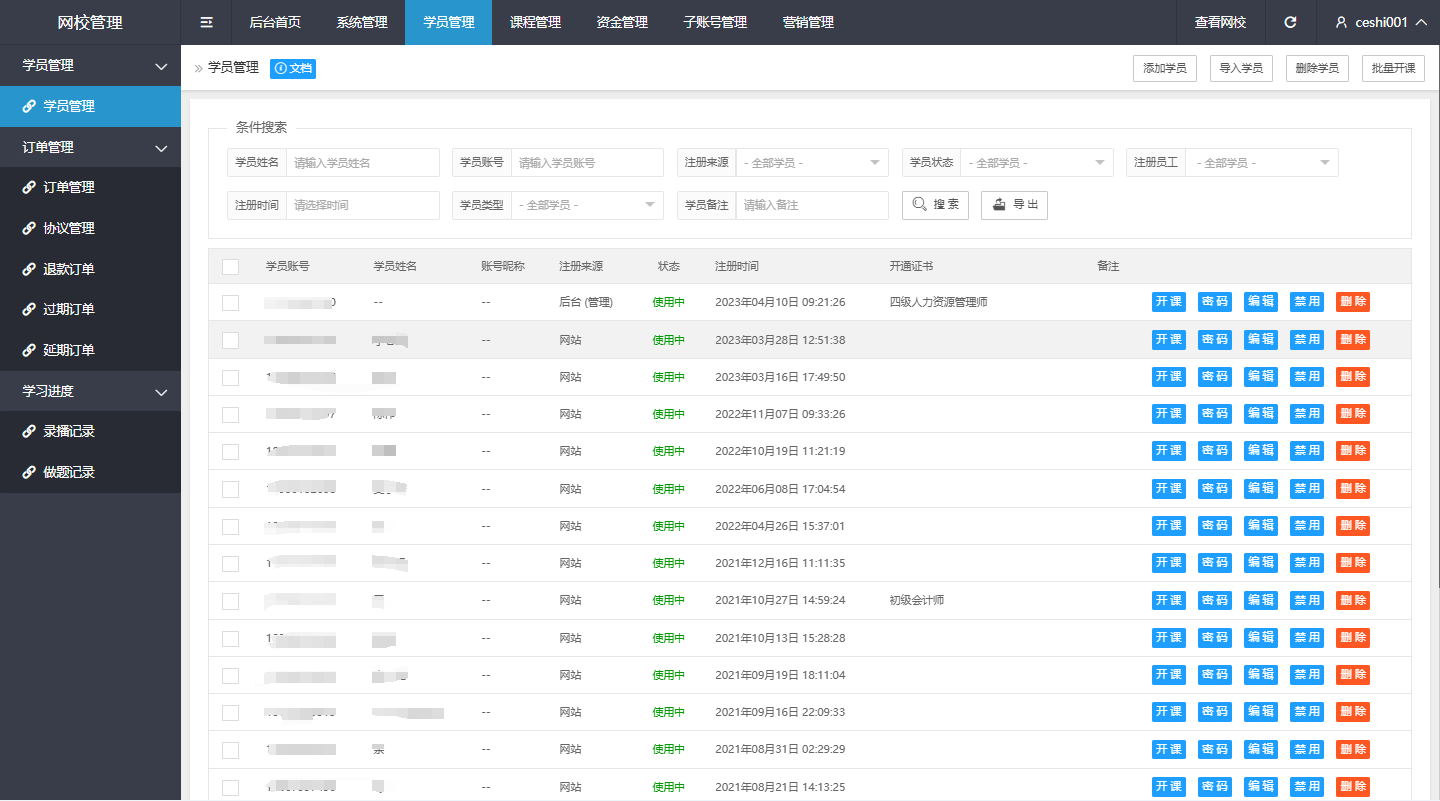The height and width of the screenshot is (801, 1440).
Task: Click the user avatar icon beside ceshi001
Action: tap(1342, 22)
